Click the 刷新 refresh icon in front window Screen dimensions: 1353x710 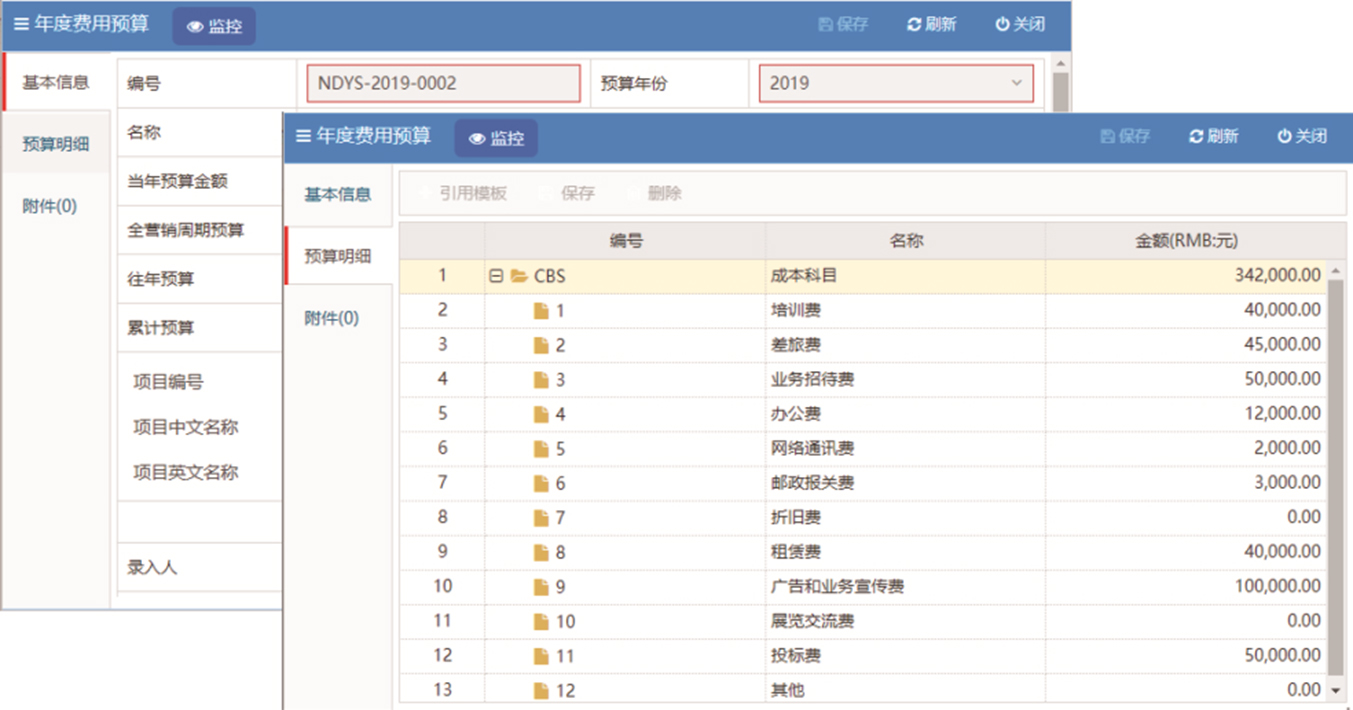point(1196,136)
